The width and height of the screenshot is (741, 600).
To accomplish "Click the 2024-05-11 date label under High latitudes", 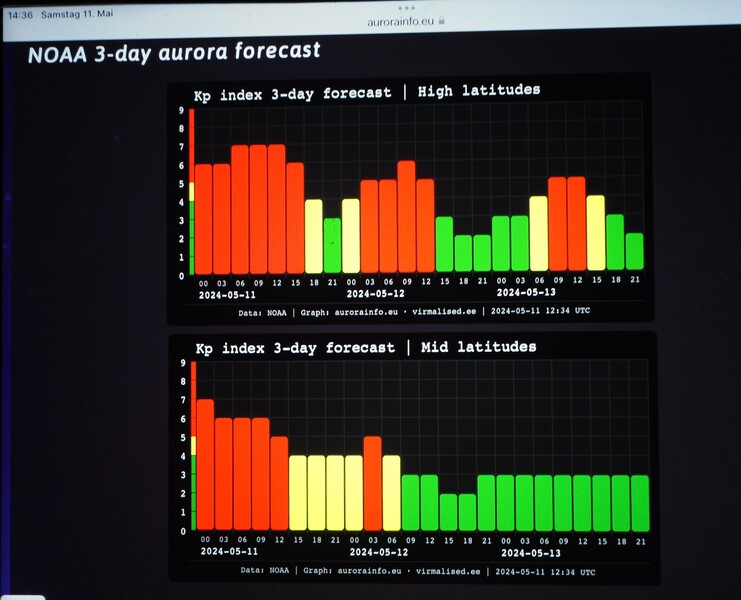I will [226, 295].
